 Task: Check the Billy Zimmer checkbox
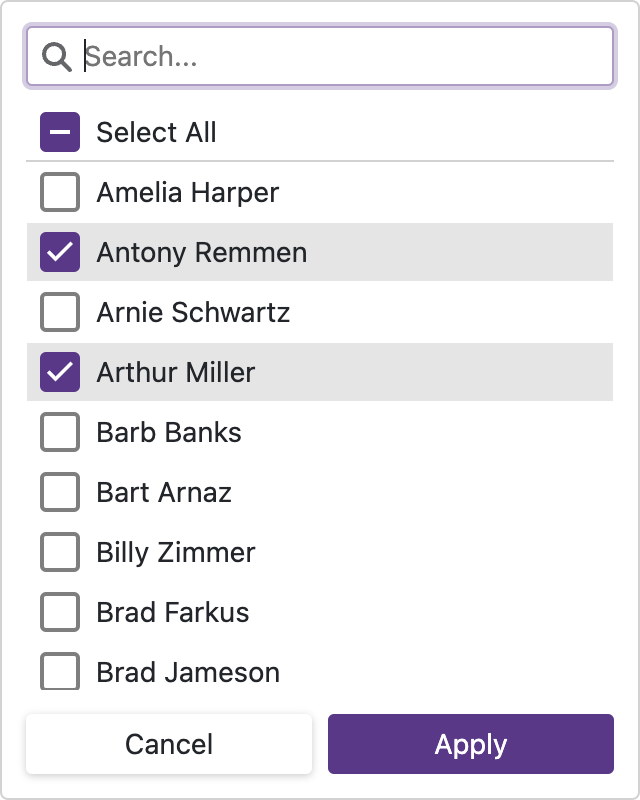(60, 552)
